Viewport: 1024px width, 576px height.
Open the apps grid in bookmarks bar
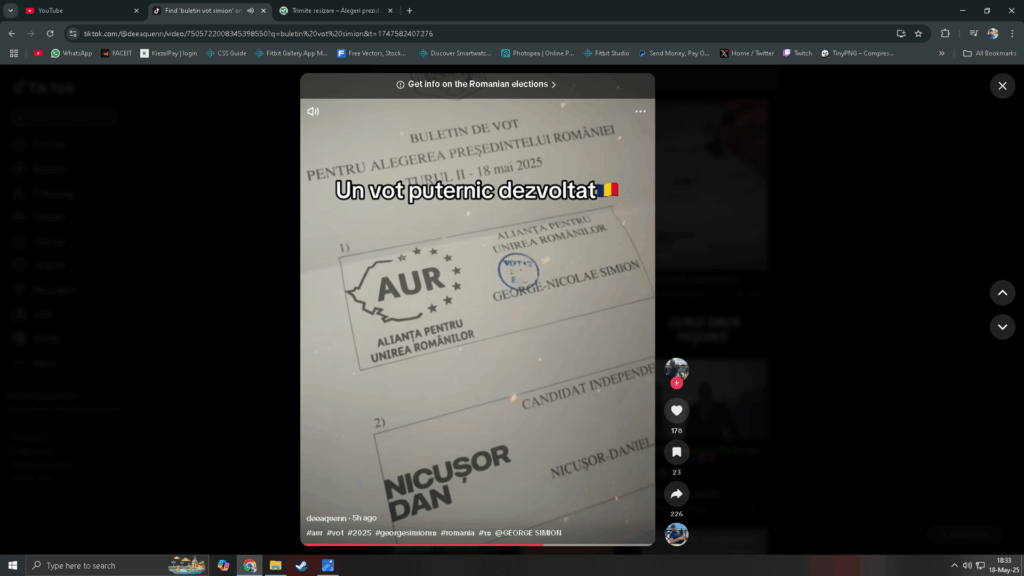pyautogui.click(x=14, y=54)
